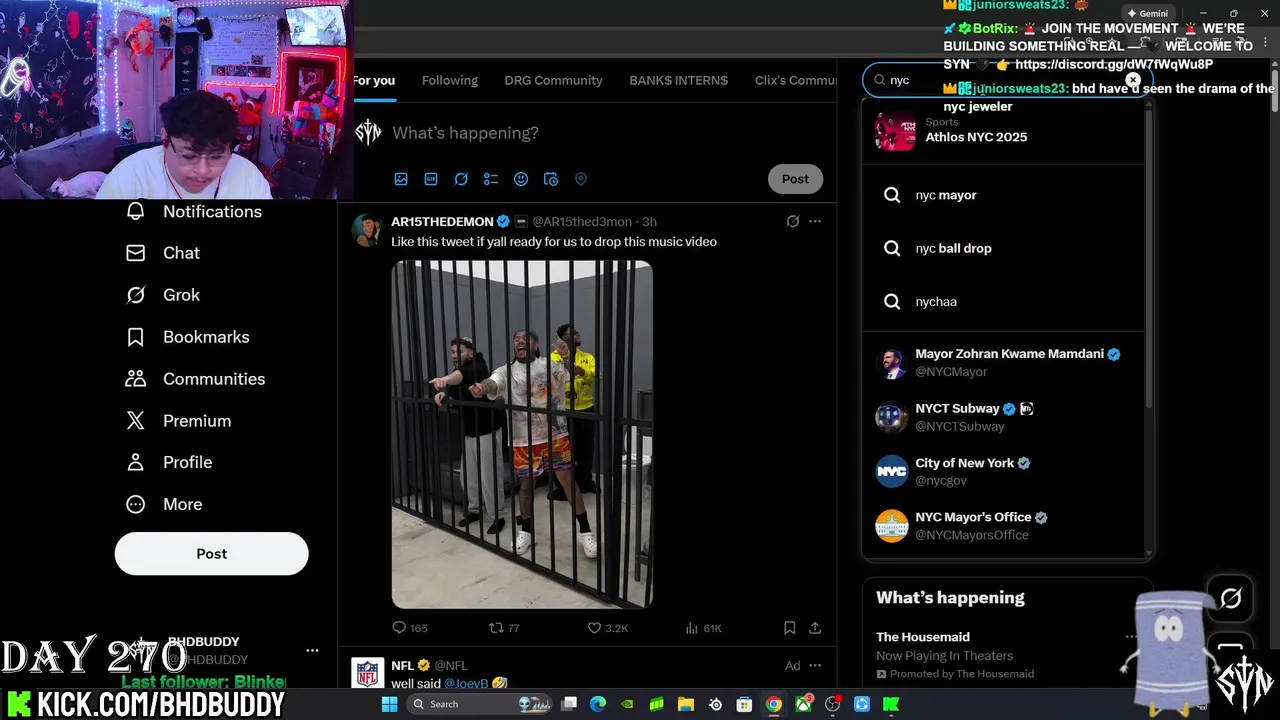
Task: Share the AR15THEDEMON tweet
Action: click(815, 628)
